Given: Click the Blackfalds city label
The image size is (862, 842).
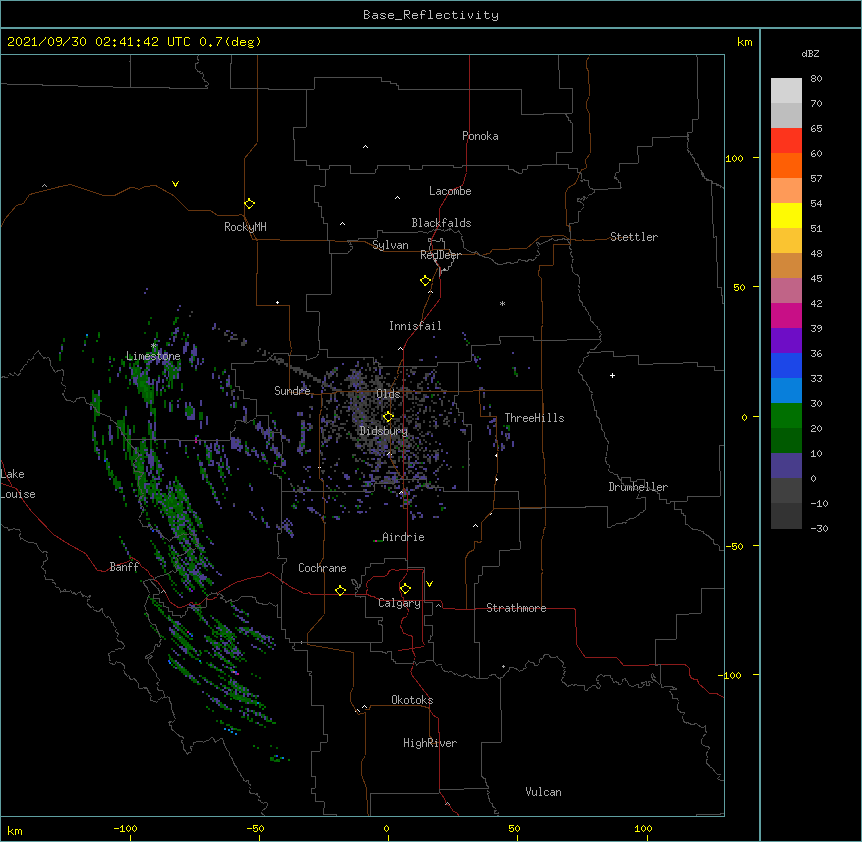Looking at the screenshot, I should point(441,223).
